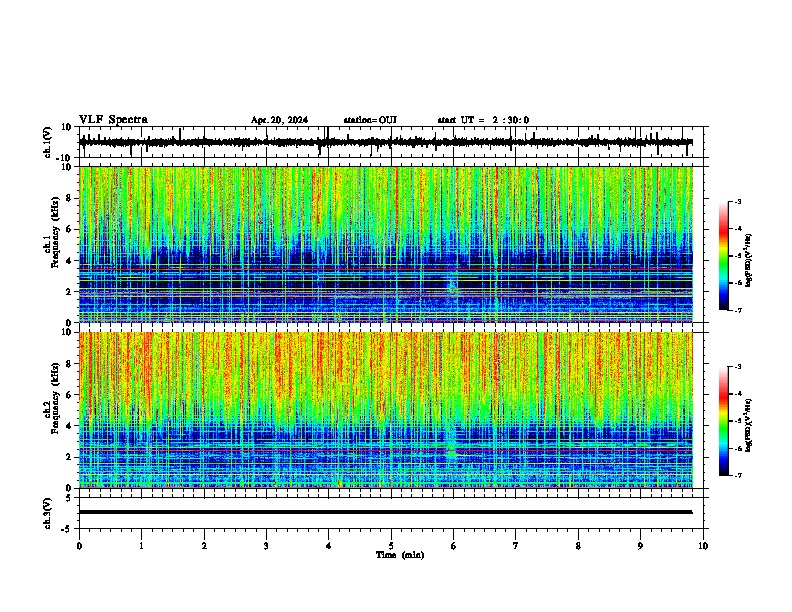Click the "-3" label on ch.2 colorbar

738,367
